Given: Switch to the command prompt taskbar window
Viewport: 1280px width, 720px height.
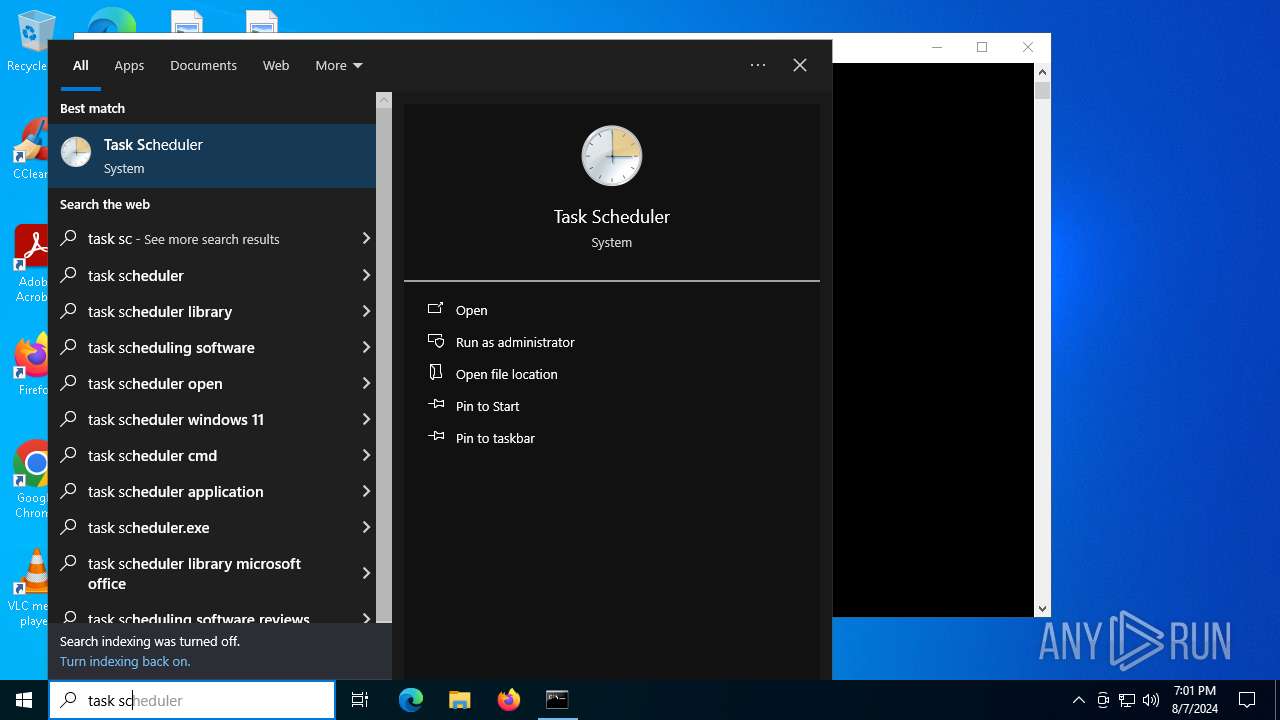Looking at the screenshot, I should [557, 700].
